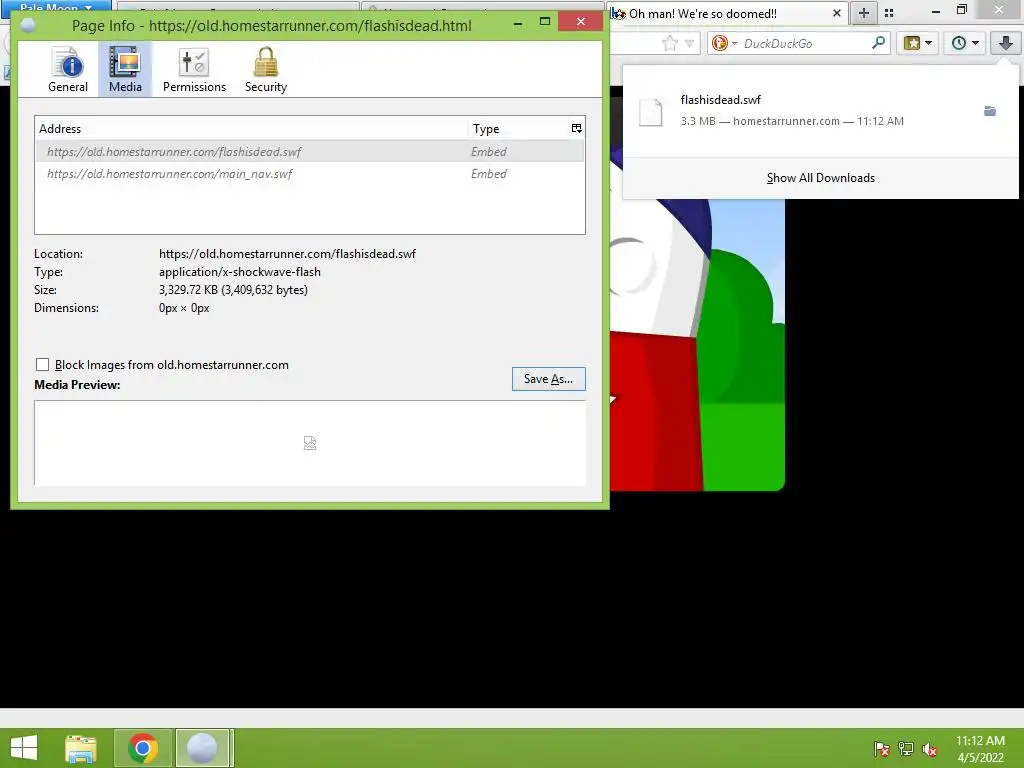
Task: Select the flashisdead.swf row in address list
Action: pyautogui.click(x=310, y=152)
